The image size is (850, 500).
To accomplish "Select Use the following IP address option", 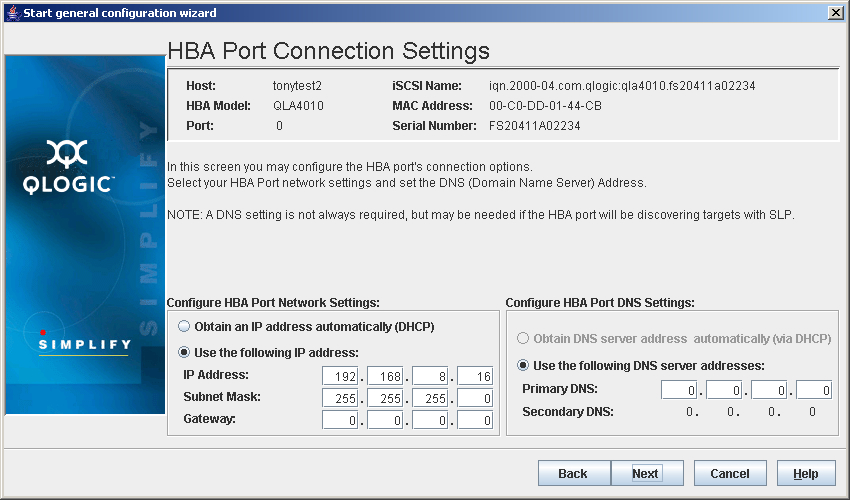I will pyautogui.click(x=184, y=352).
